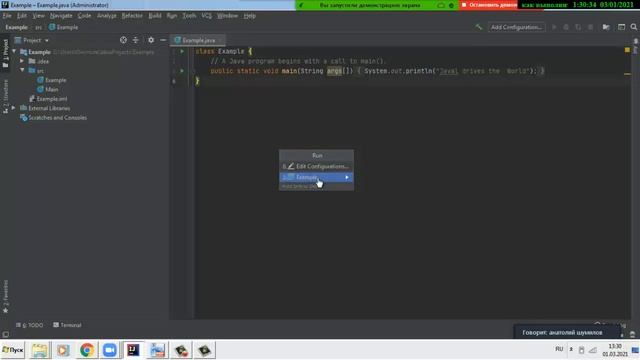Click the Example project breadcrumb in navigation bar
640x360 pixels.
pyautogui.click(x=16, y=27)
